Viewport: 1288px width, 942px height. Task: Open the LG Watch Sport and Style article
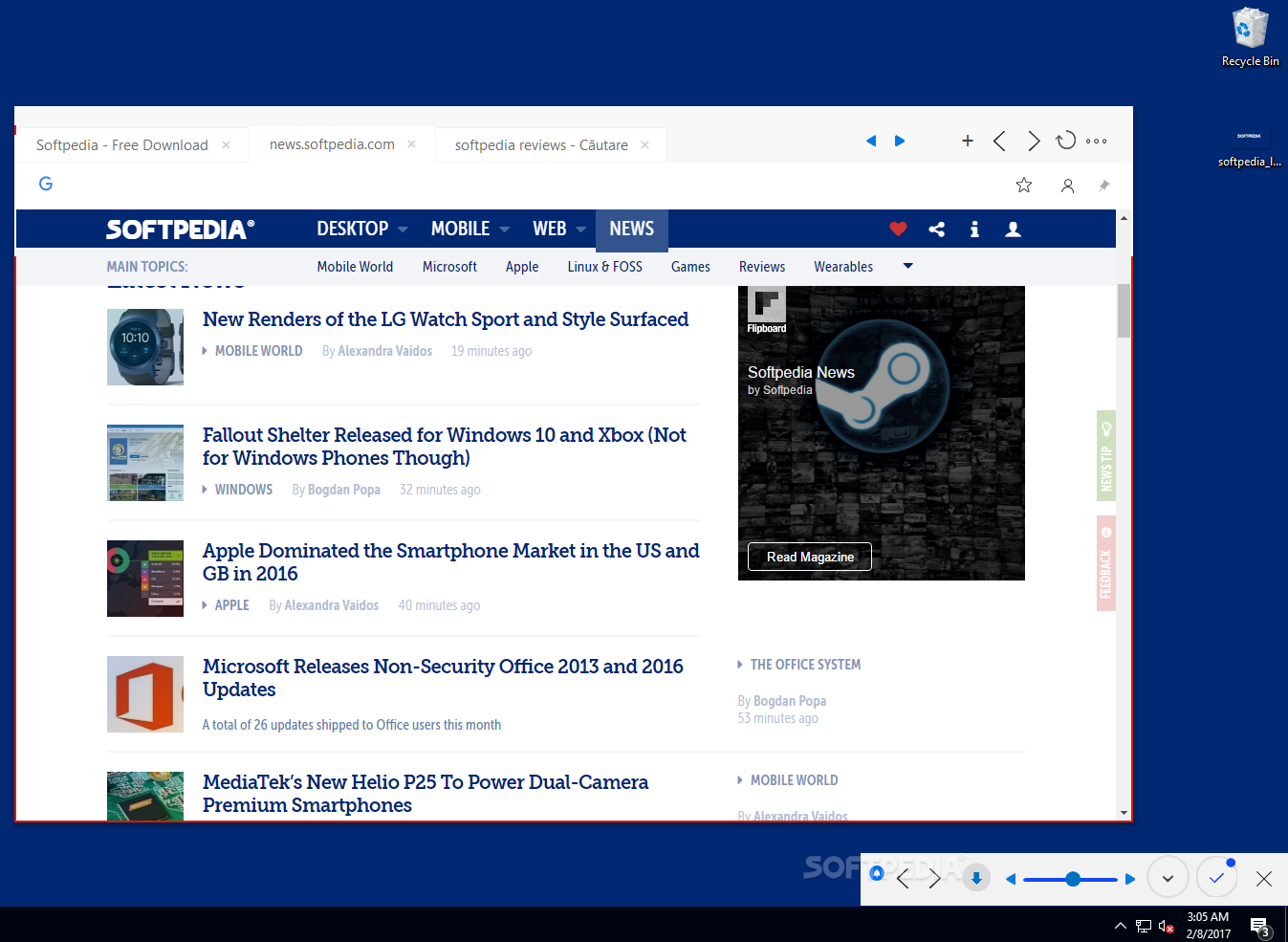pyautogui.click(x=446, y=319)
